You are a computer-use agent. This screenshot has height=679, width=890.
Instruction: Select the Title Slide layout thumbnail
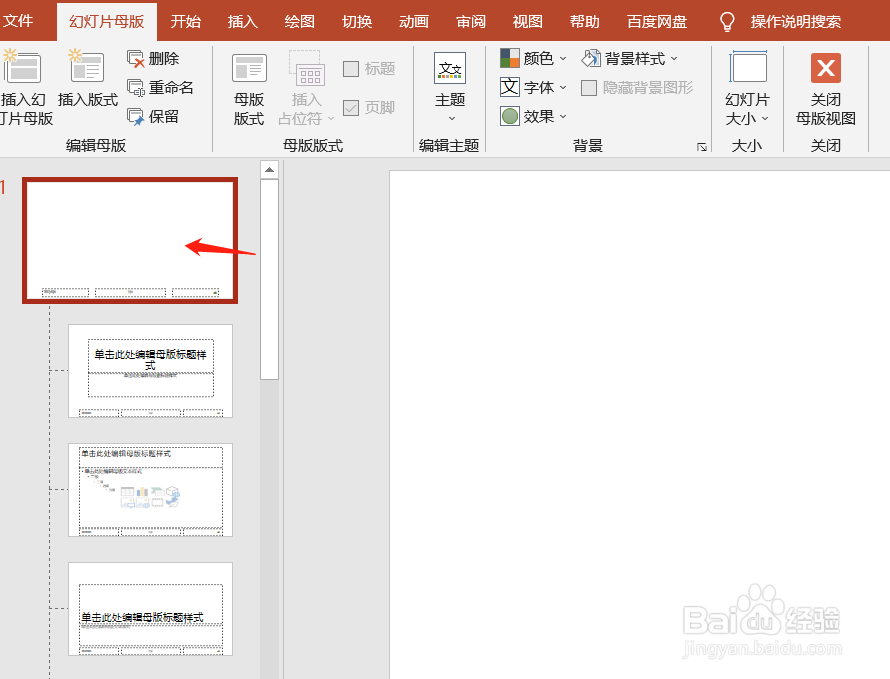pyautogui.click(x=150, y=371)
